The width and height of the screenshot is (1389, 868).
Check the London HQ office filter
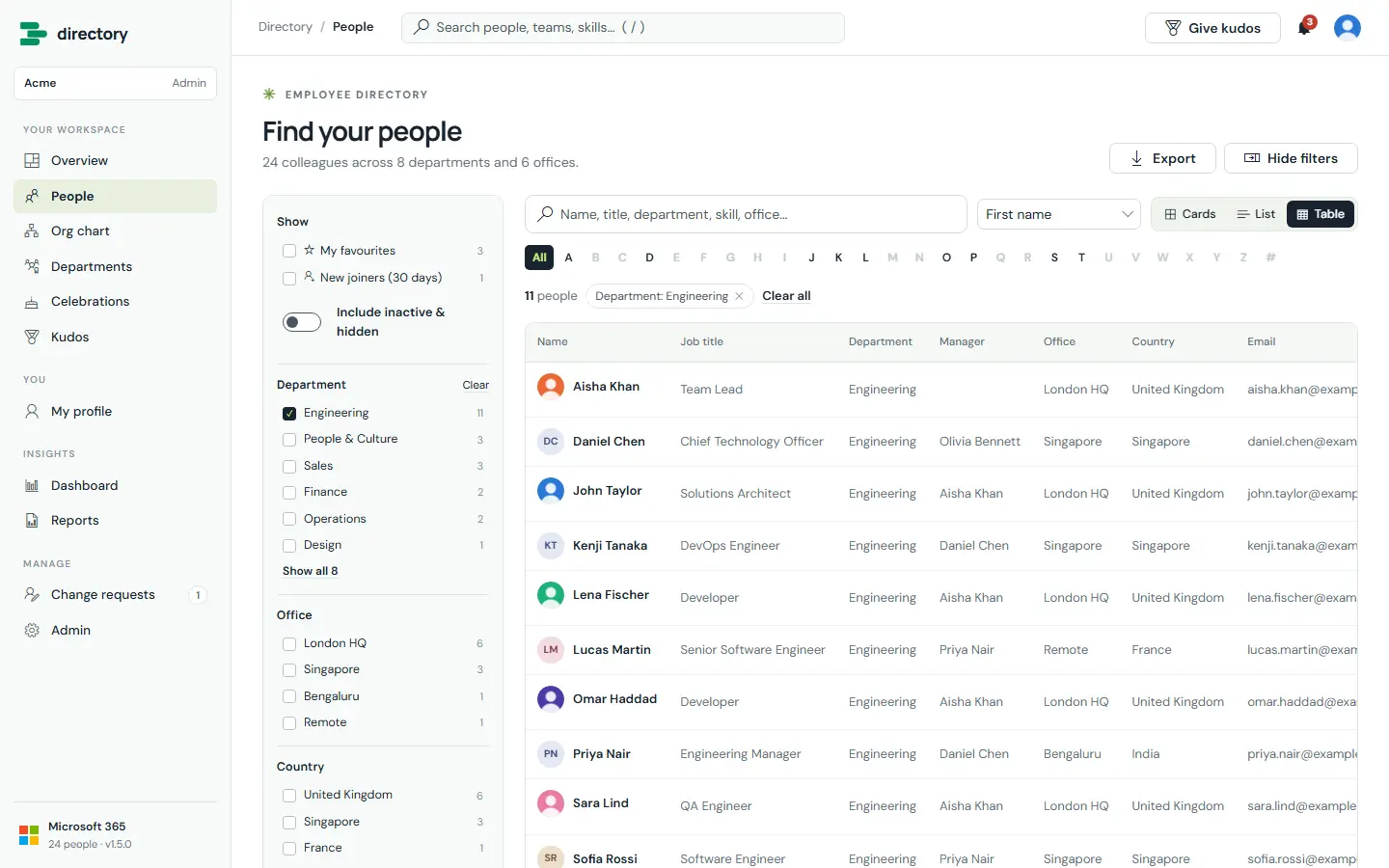point(289,643)
